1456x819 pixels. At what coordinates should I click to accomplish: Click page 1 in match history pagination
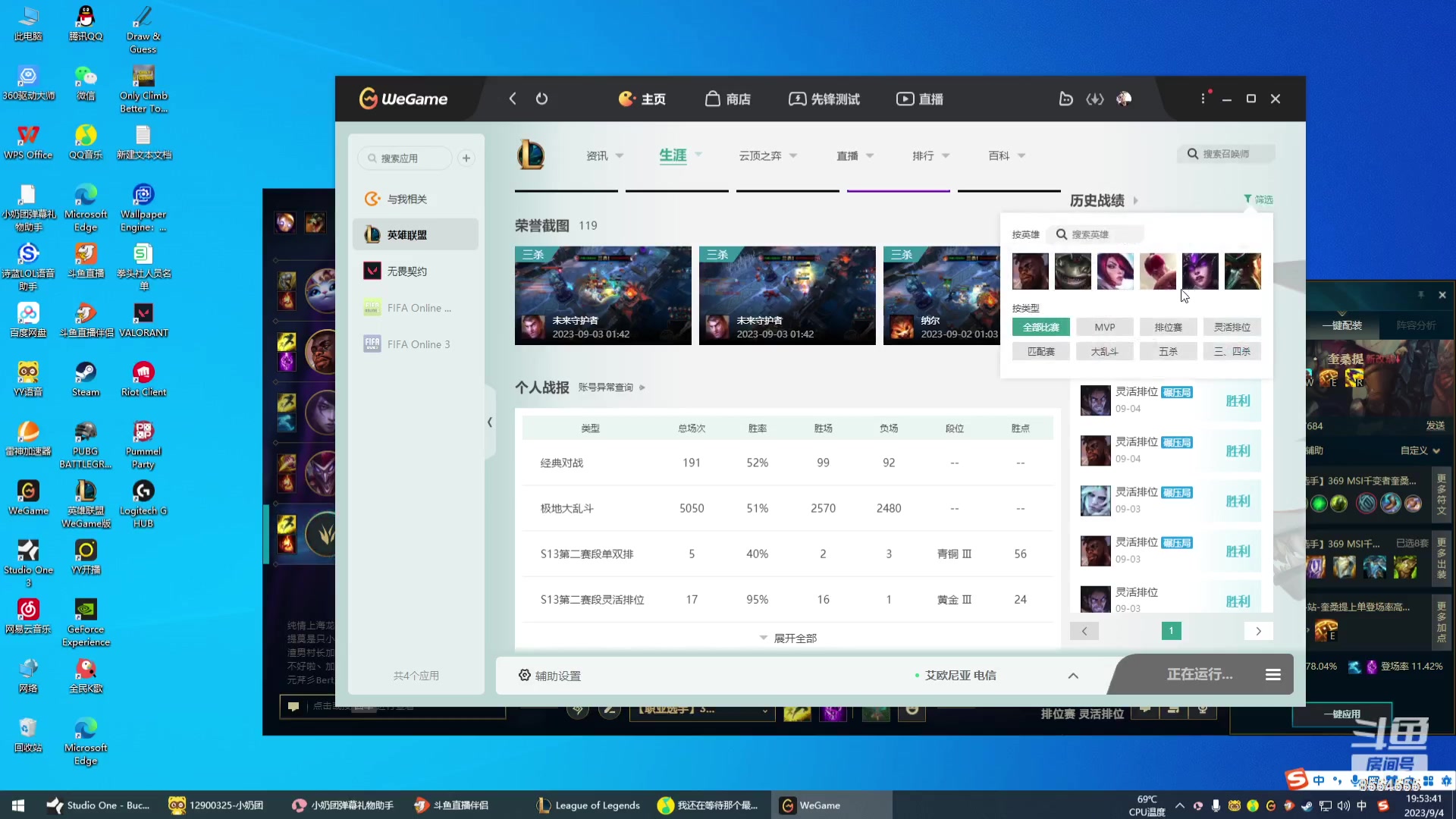pos(1172,631)
